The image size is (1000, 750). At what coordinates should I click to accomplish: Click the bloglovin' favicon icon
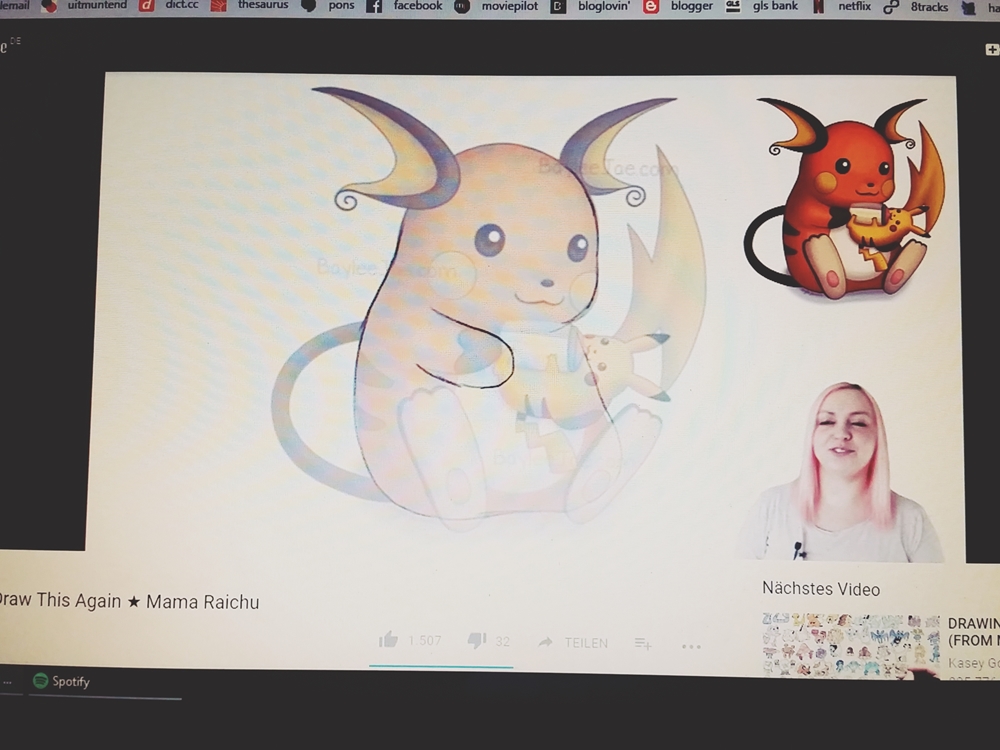click(558, 7)
